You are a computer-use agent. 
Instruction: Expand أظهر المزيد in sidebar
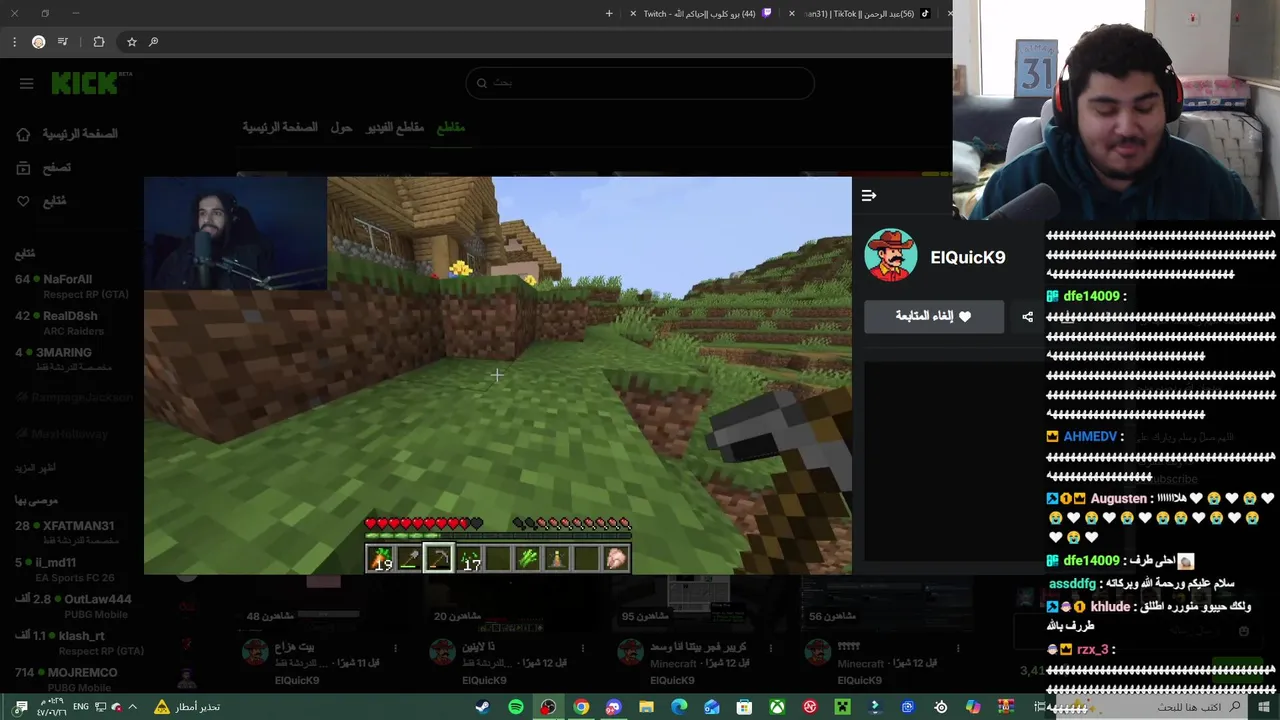tap(35, 468)
